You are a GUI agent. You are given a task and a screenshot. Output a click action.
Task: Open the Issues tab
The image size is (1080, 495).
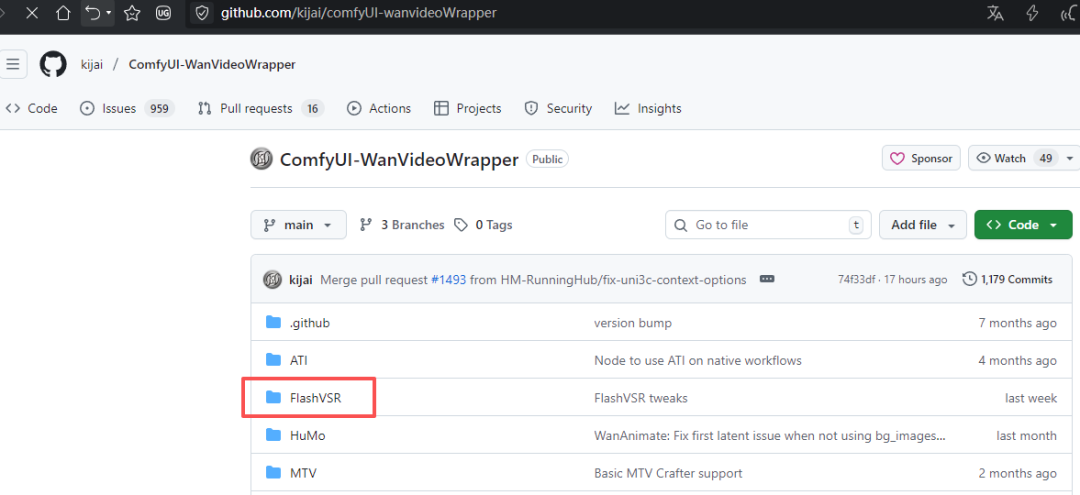pyautogui.click(x=127, y=109)
